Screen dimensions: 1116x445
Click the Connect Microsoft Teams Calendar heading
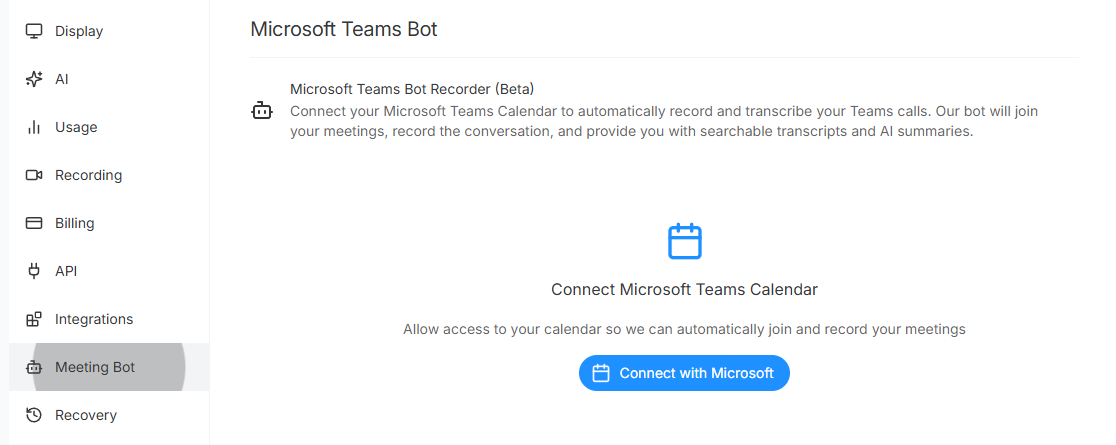[x=684, y=289]
